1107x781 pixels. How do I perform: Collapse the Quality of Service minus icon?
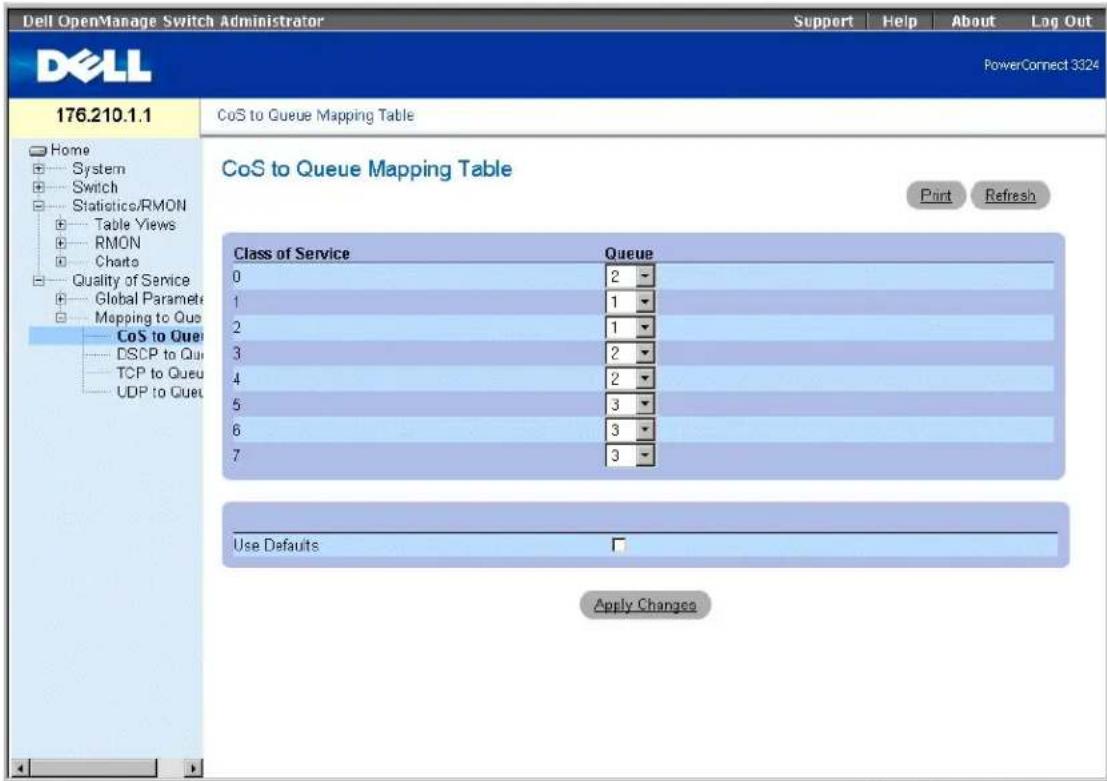point(39,280)
